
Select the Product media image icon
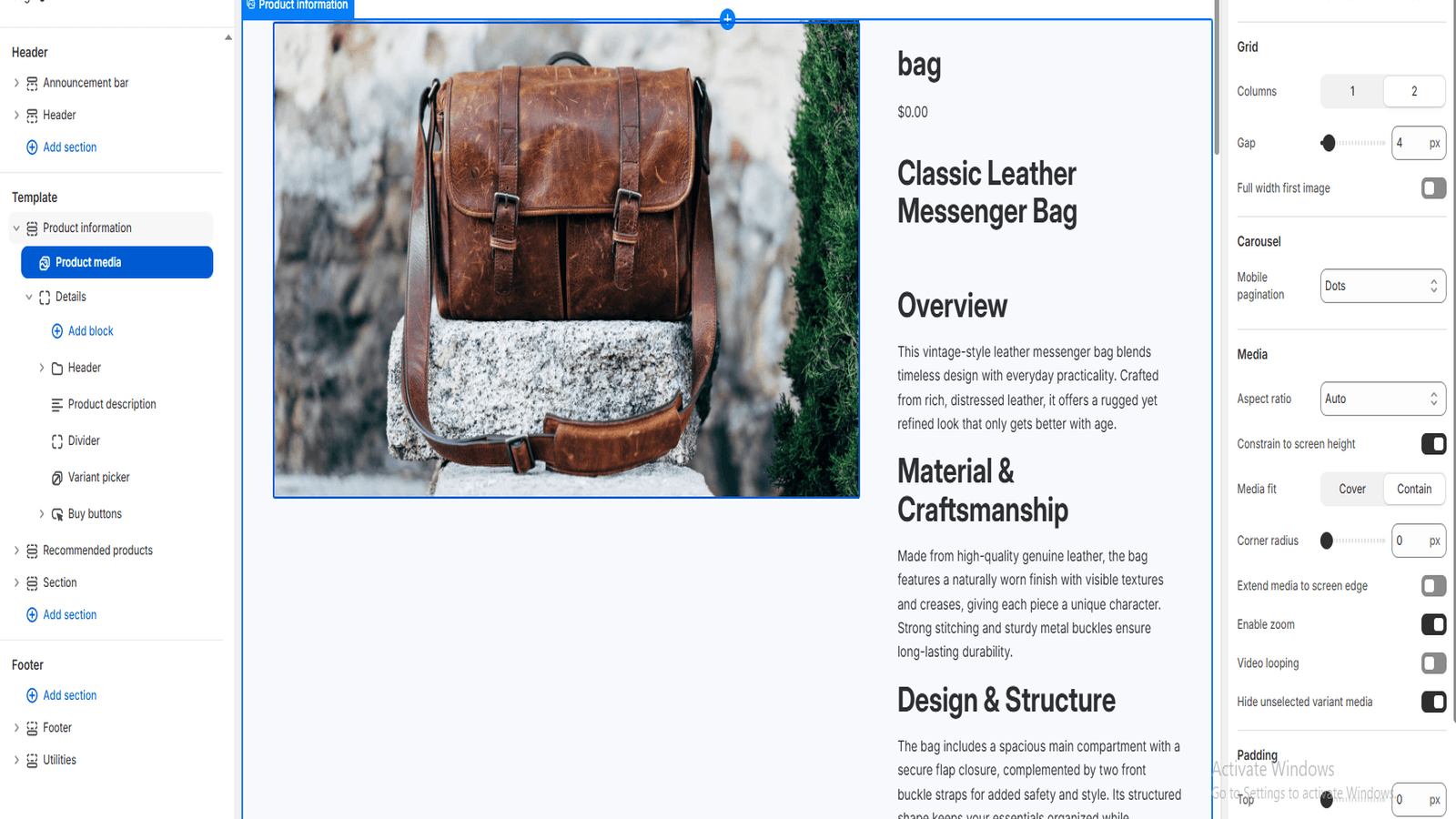(x=43, y=262)
